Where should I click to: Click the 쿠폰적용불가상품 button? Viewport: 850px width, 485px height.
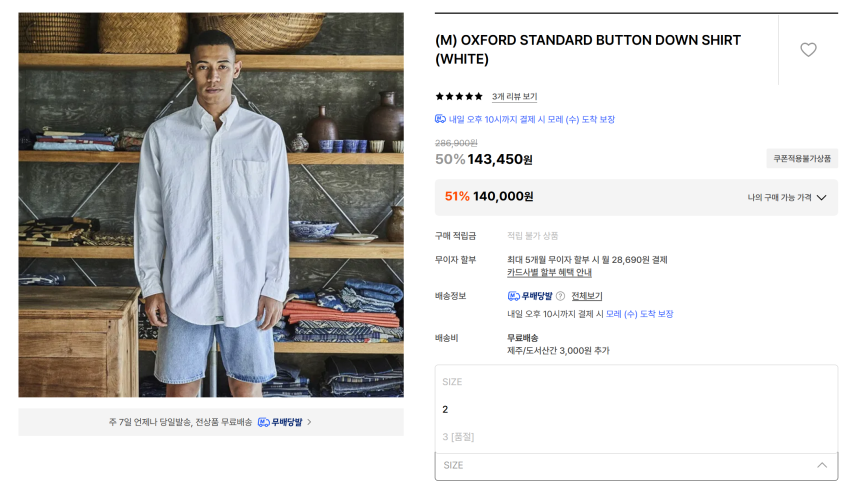(x=802, y=158)
